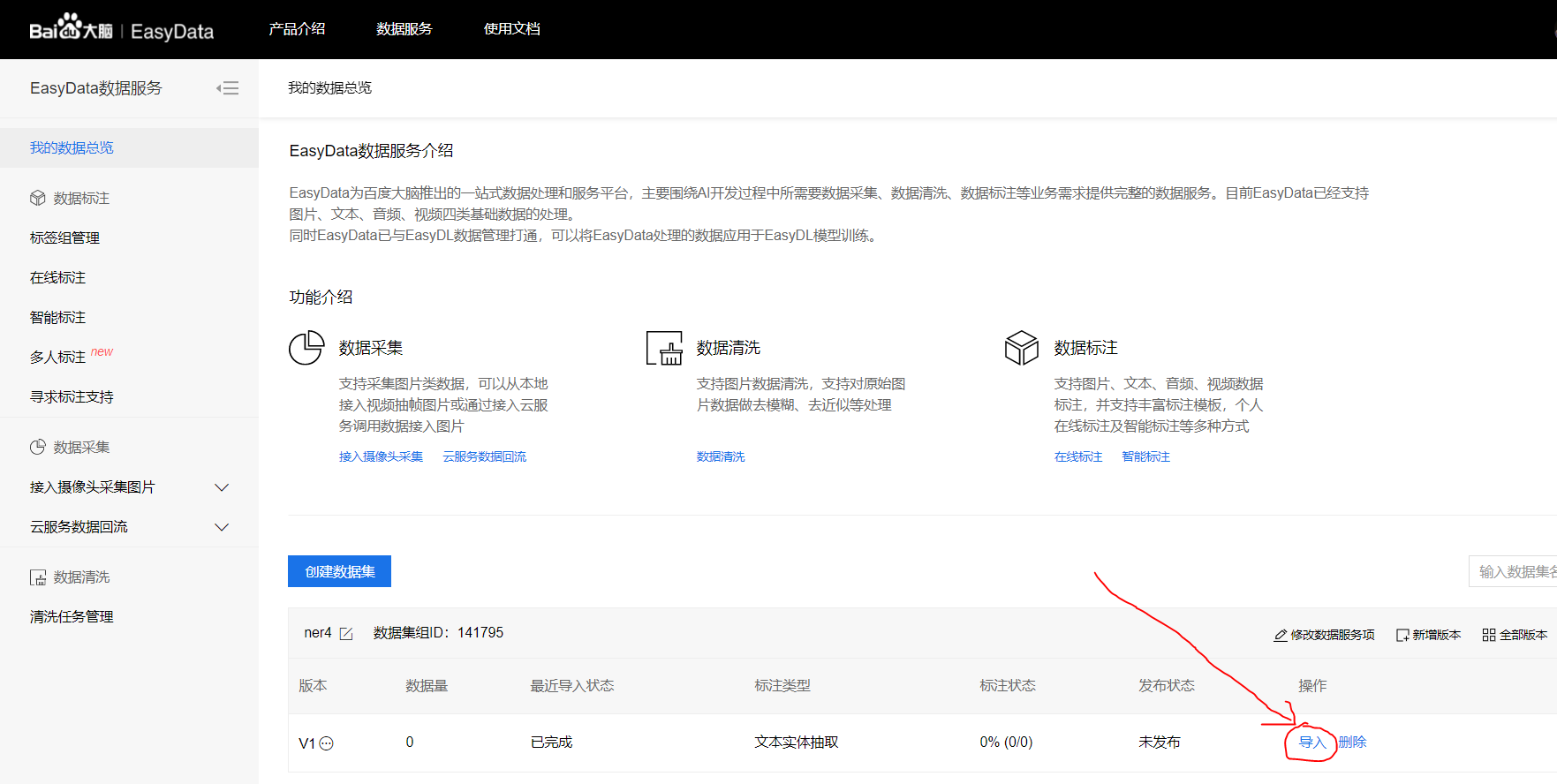
Task: Follow the 智能标注 link under 数据标注
Action: pyautogui.click(x=1146, y=456)
